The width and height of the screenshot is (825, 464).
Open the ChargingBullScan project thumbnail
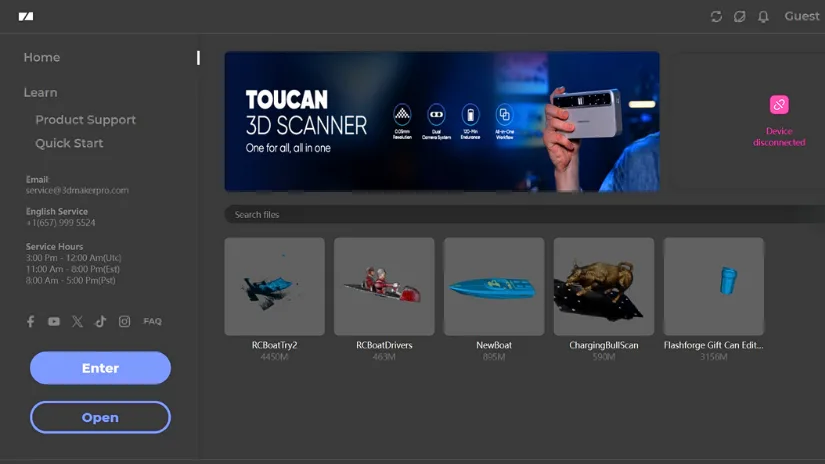pyautogui.click(x=603, y=286)
